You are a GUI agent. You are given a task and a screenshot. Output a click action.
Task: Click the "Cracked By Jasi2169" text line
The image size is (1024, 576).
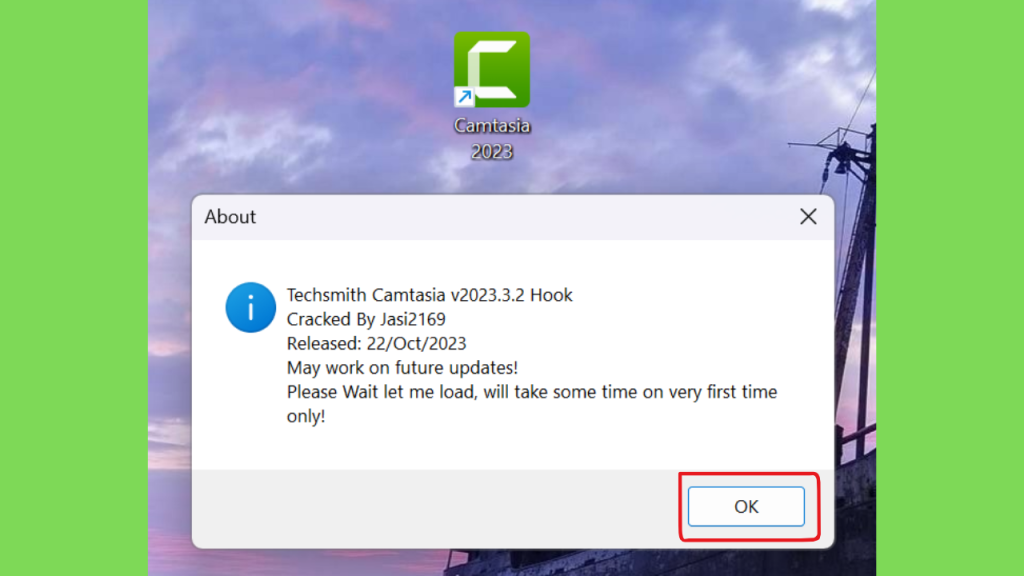coord(366,319)
